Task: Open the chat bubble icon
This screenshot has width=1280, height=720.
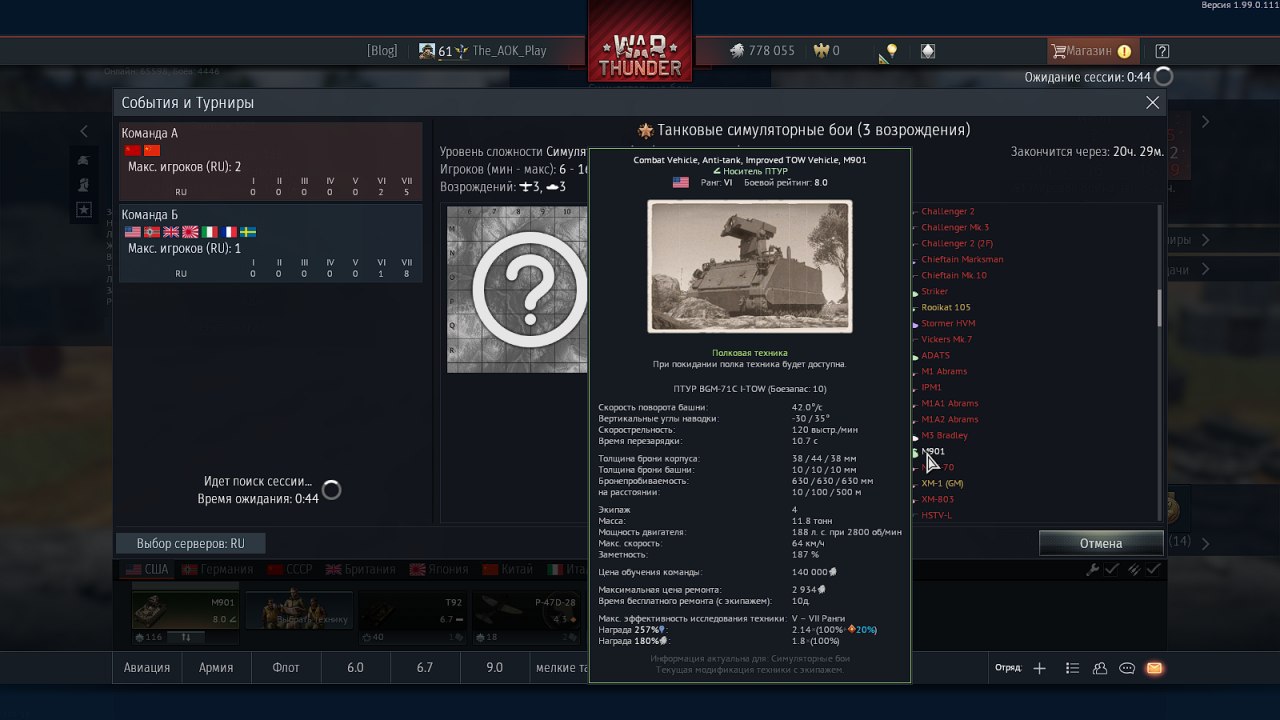Action: point(1127,668)
